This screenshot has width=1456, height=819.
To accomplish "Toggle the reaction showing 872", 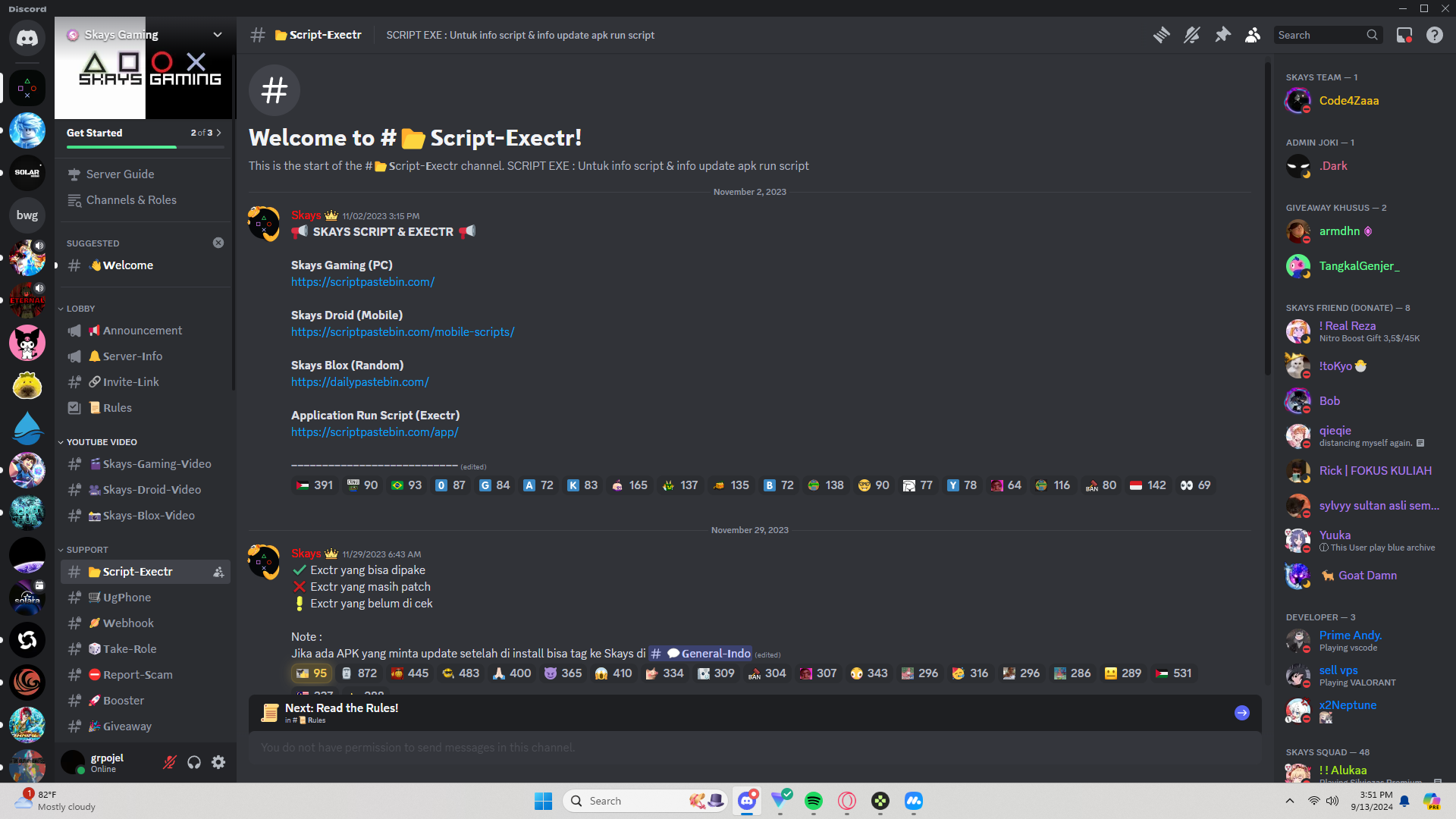I will [359, 673].
